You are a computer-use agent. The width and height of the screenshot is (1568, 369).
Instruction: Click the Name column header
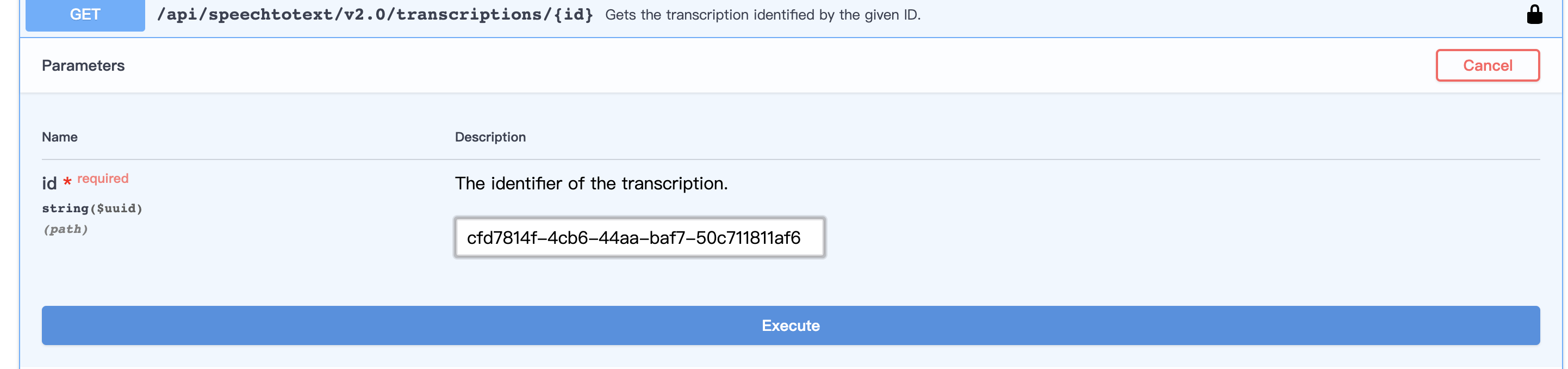[x=60, y=137]
